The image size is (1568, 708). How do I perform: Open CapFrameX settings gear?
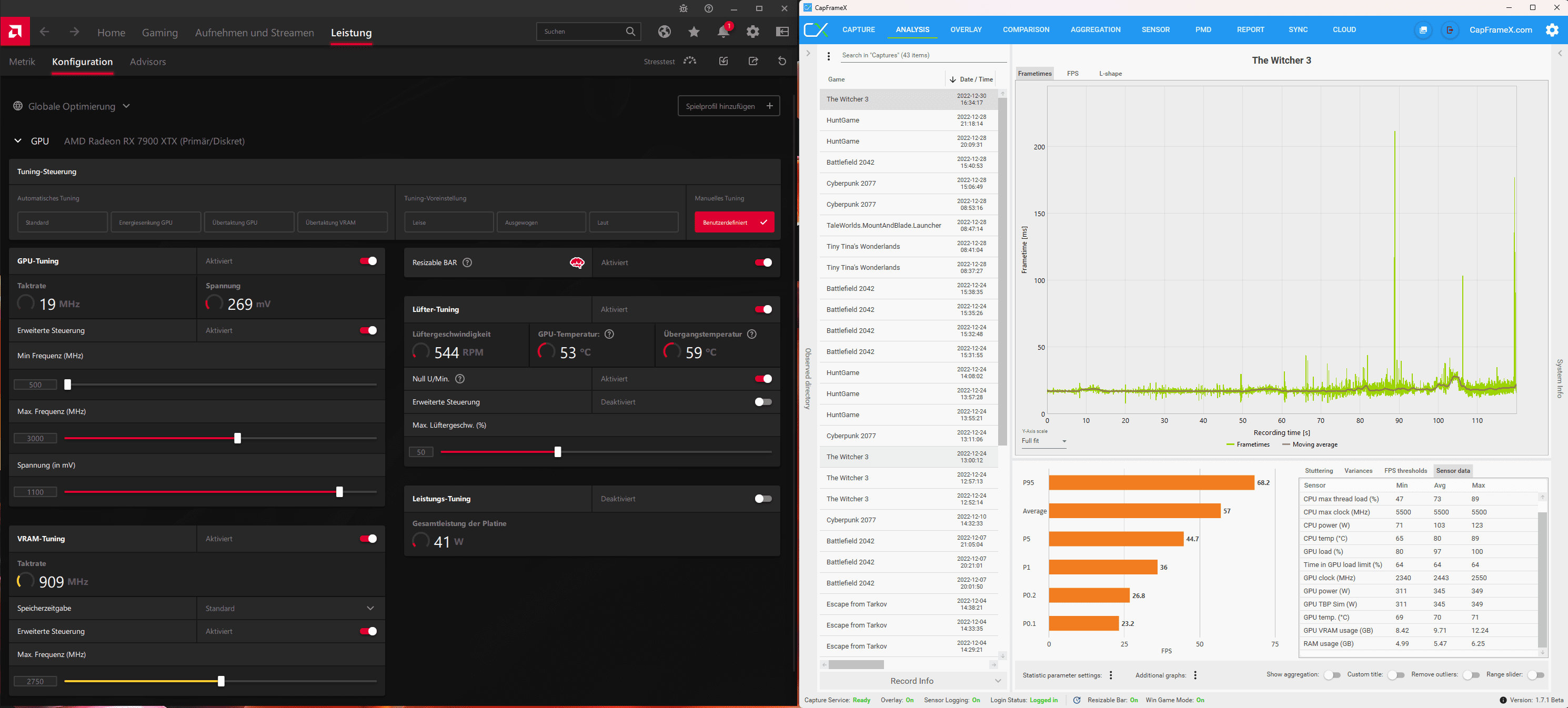(x=1552, y=30)
